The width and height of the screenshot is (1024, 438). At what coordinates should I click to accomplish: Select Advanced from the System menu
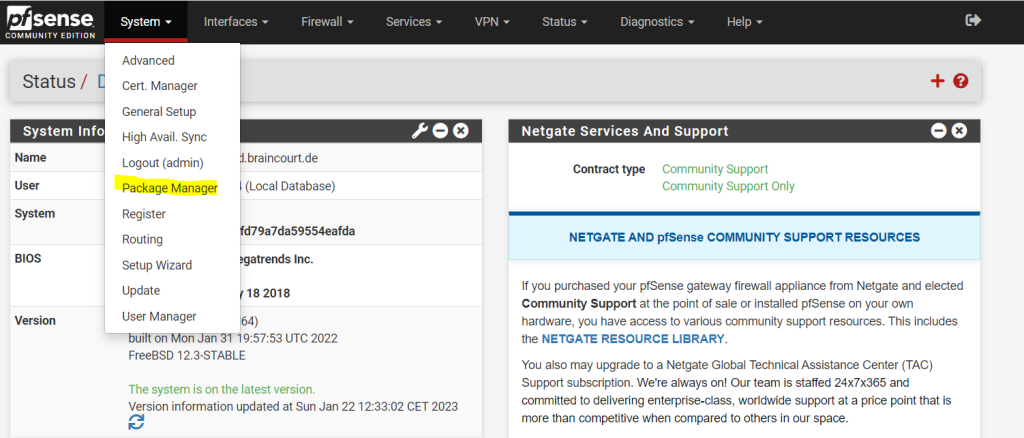(172, 61)
